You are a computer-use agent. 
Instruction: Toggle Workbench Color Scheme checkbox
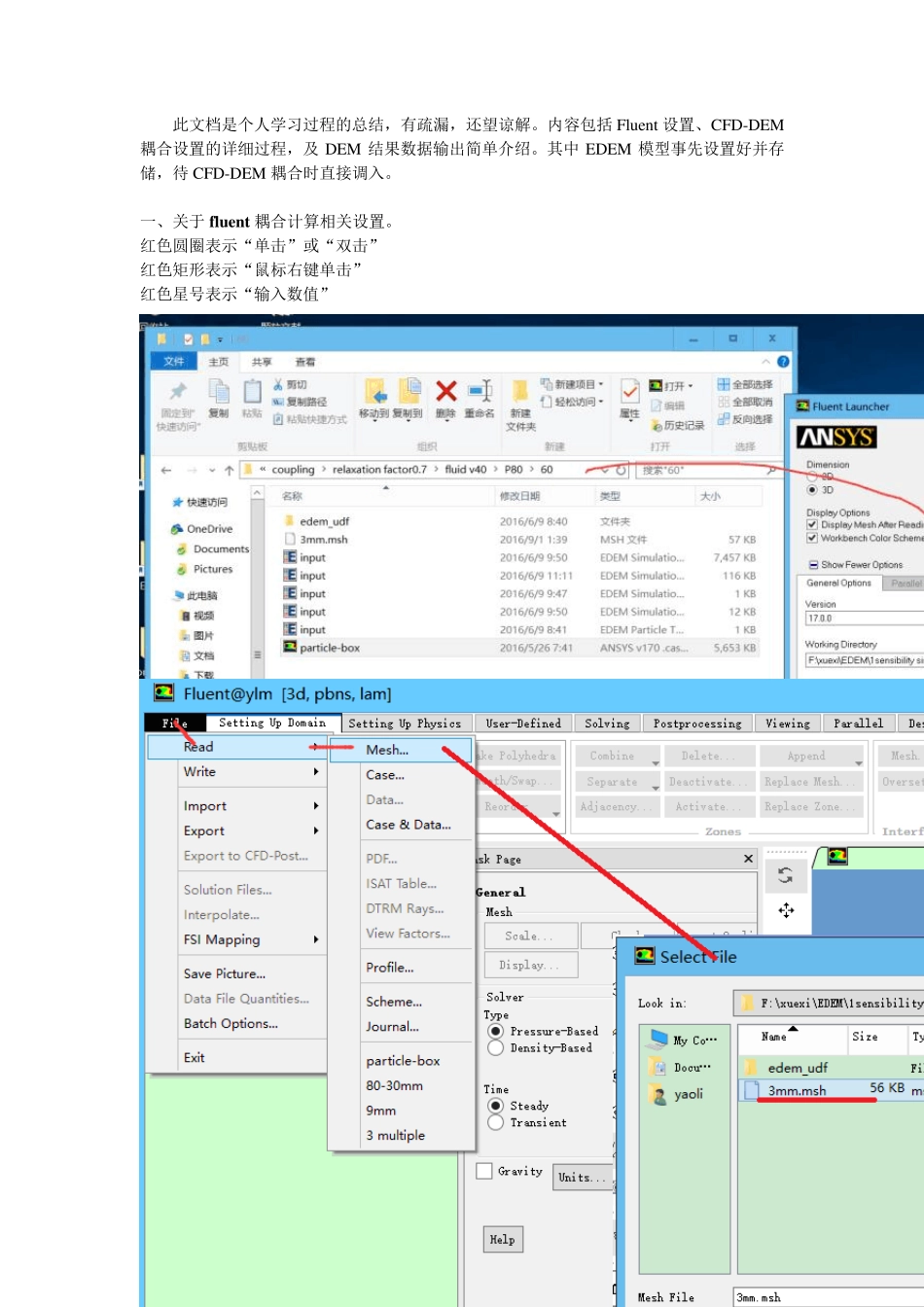point(812,538)
